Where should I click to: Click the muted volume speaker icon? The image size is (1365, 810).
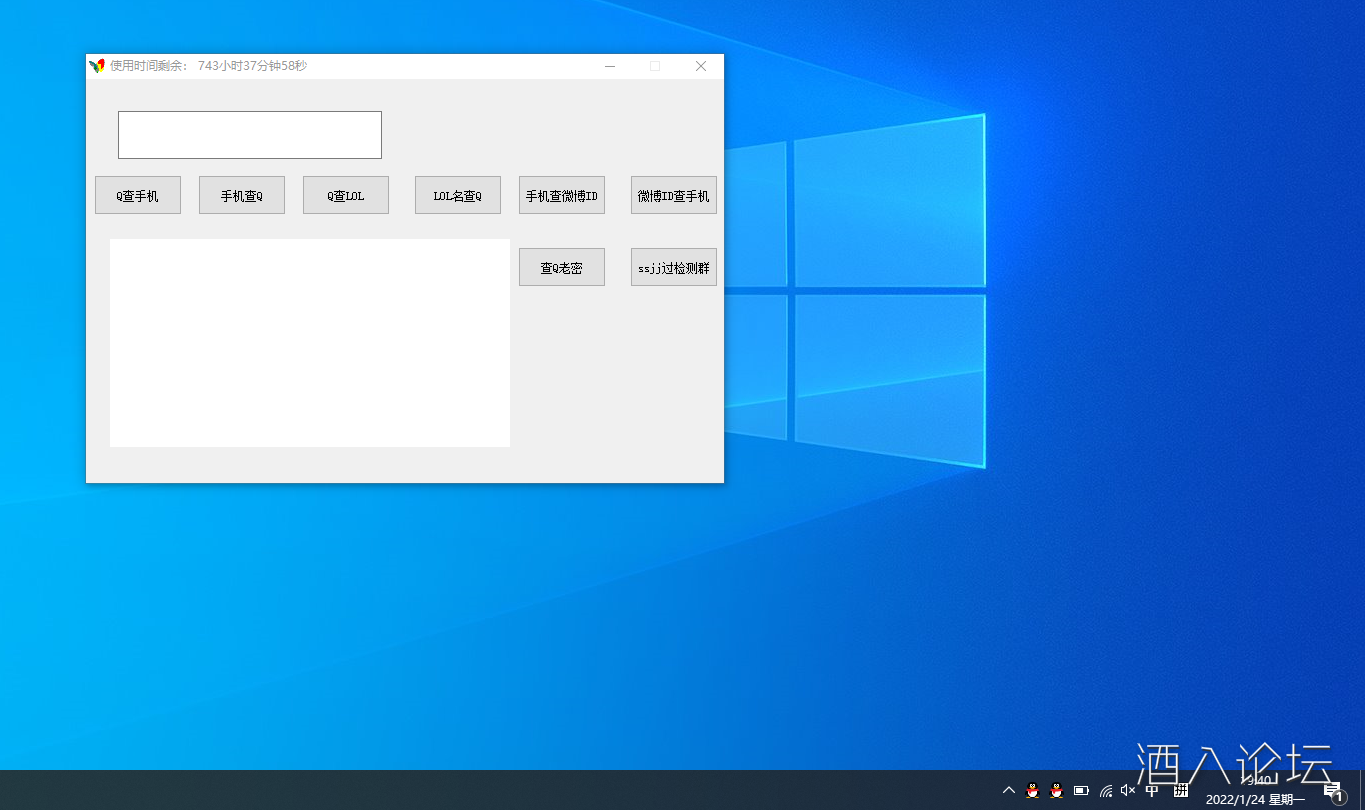(x=1128, y=790)
